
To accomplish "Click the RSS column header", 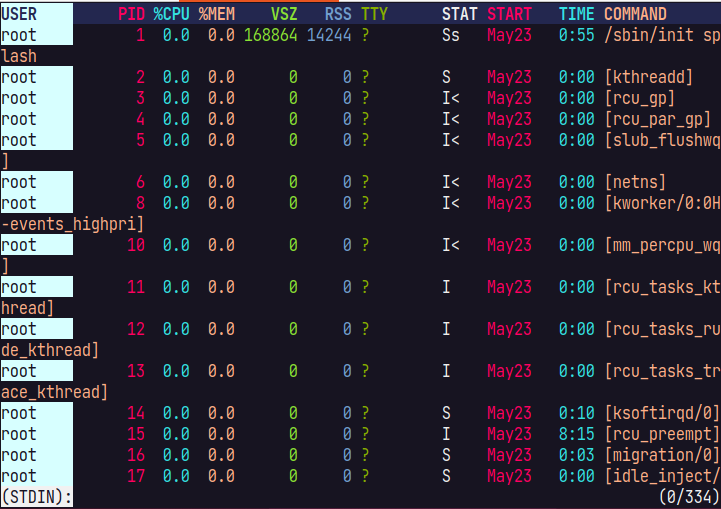I will coord(338,14).
